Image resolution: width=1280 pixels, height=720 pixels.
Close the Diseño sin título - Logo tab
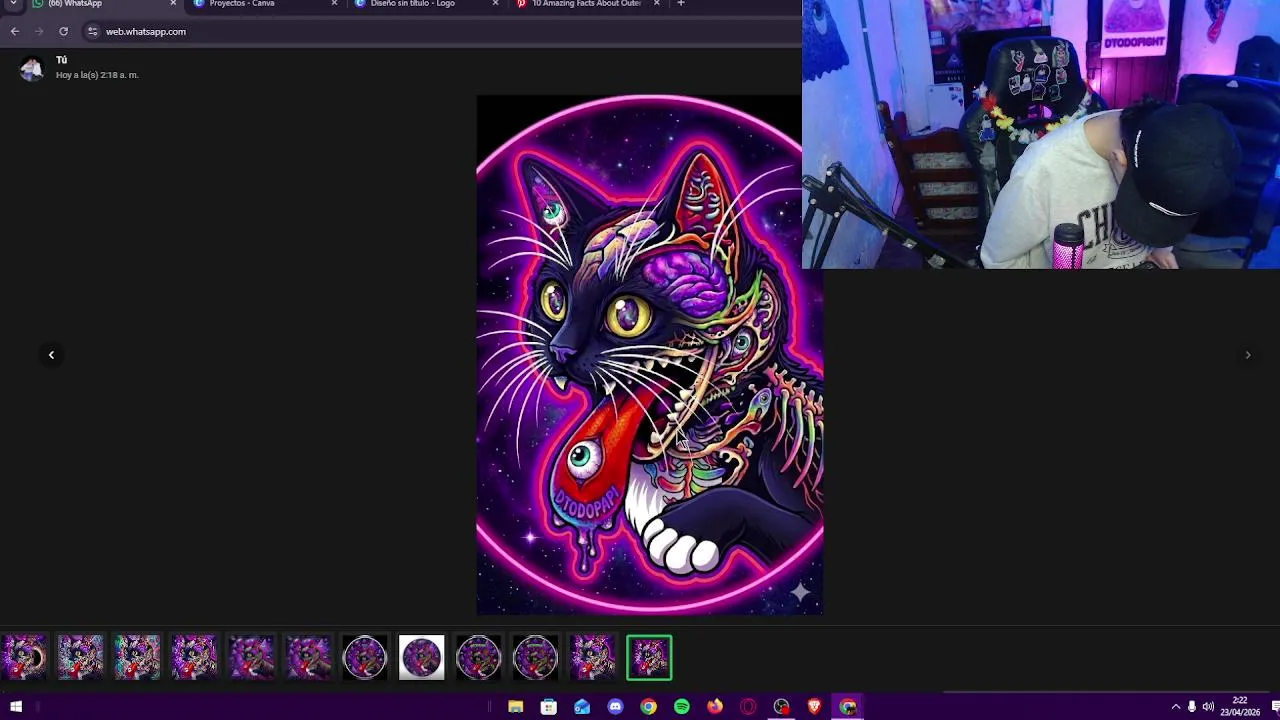click(x=495, y=4)
